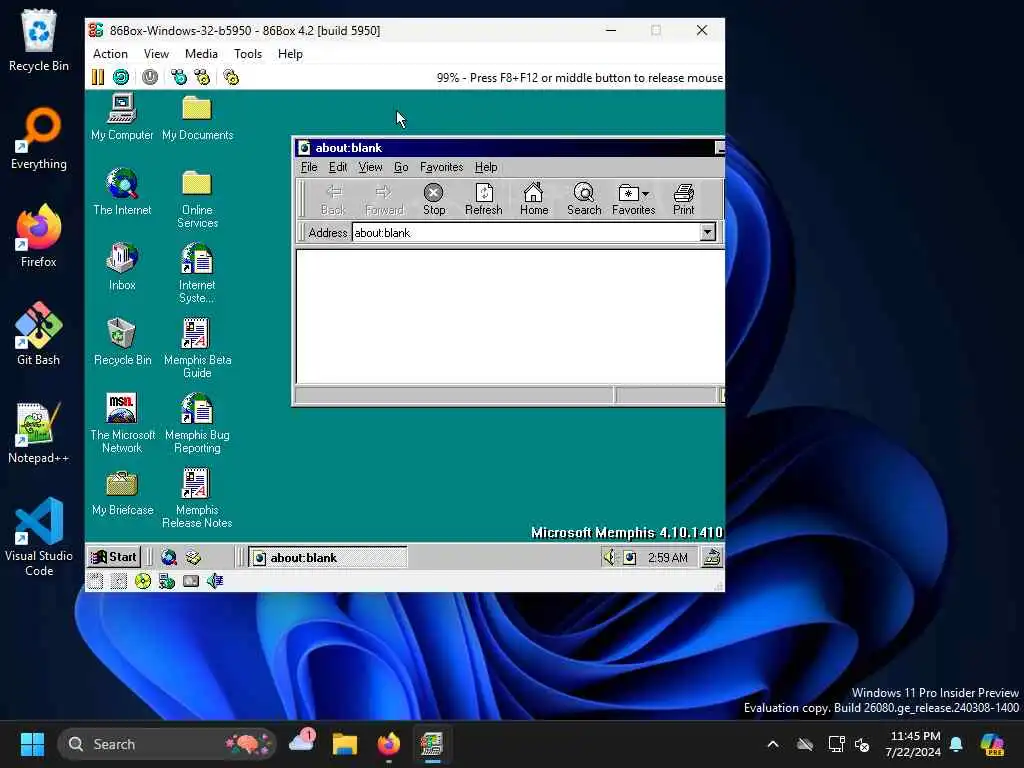This screenshot has height=768, width=1024.
Task: Click about:blank taskbar button
Action: click(328, 557)
